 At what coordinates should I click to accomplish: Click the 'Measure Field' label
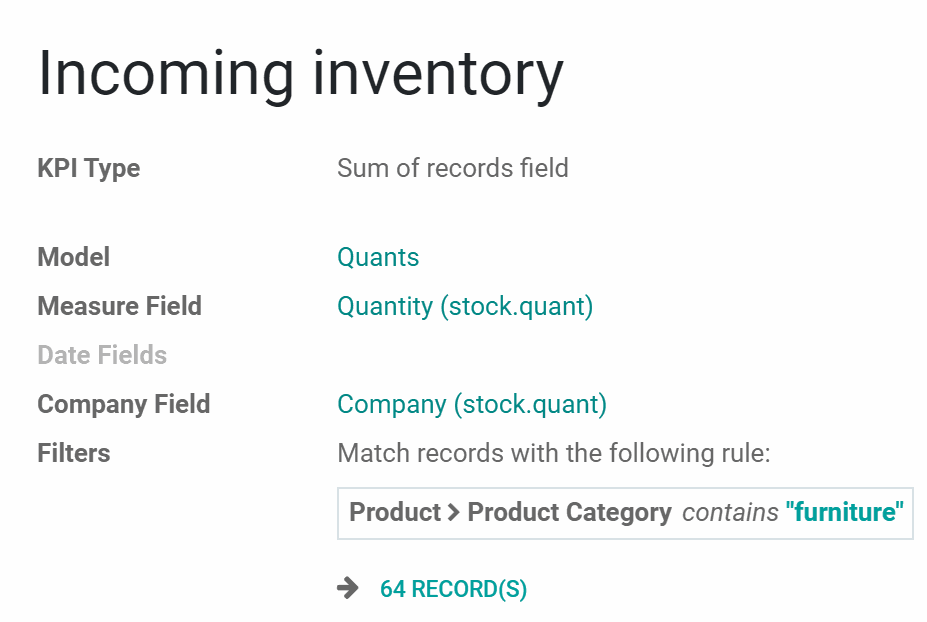(119, 306)
